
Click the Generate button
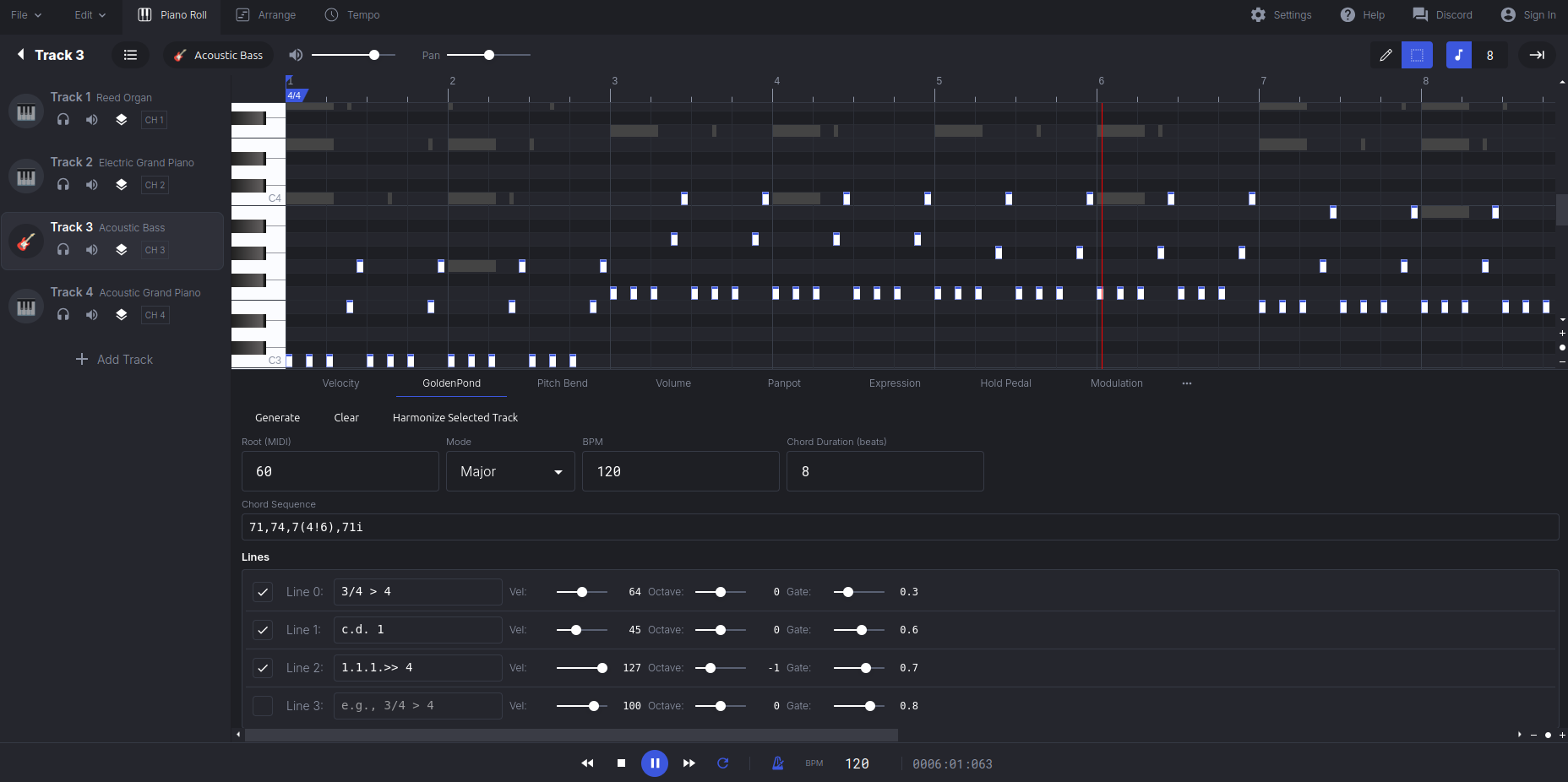pos(277,418)
